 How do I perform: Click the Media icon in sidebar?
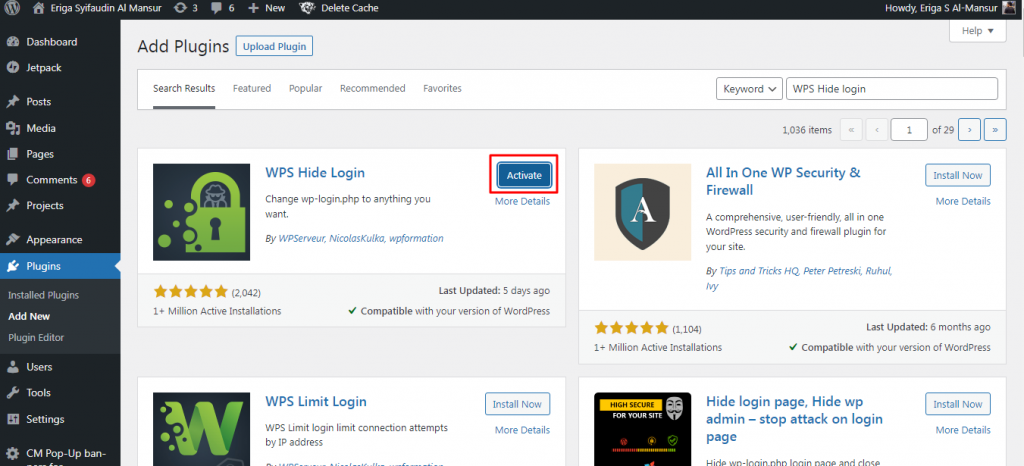pos(12,129)
